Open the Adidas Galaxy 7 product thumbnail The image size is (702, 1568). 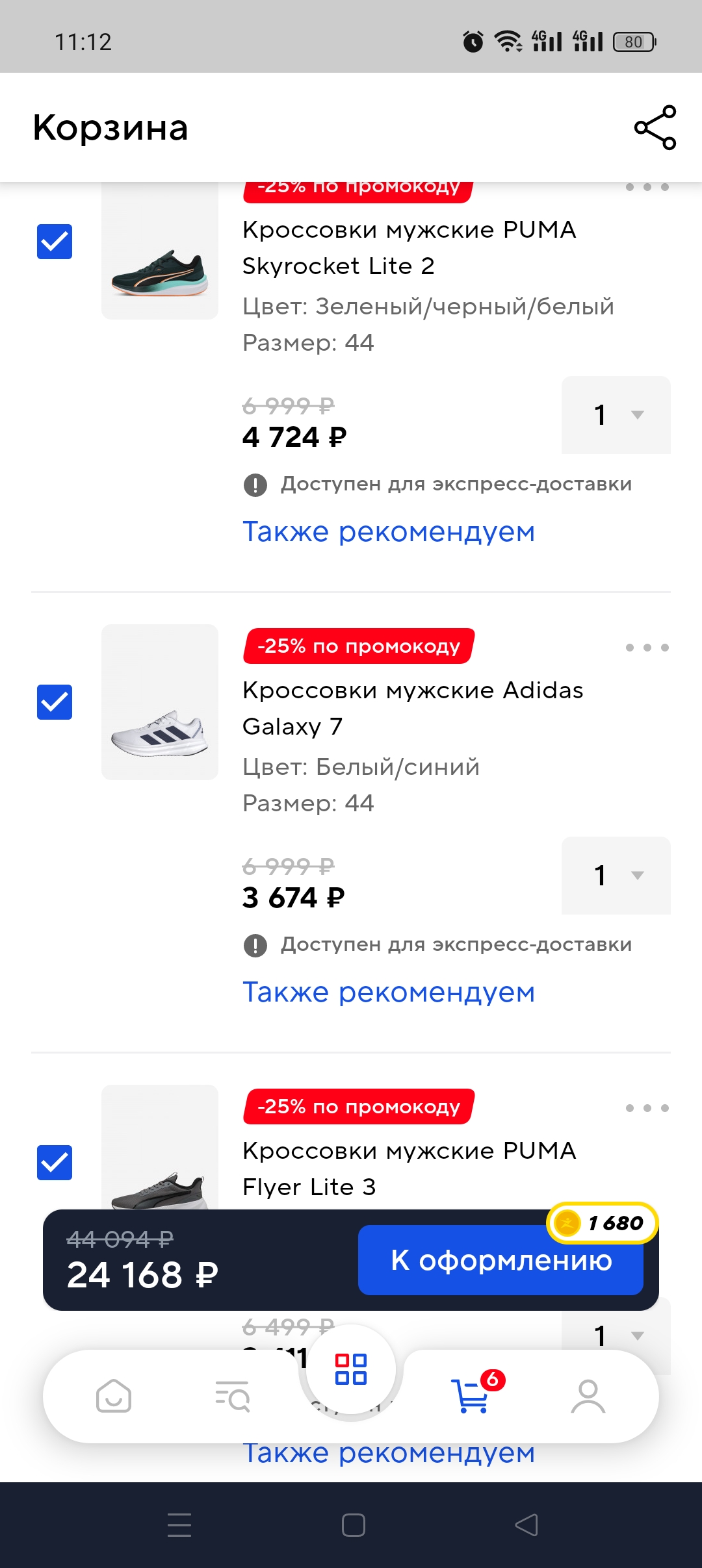[x=160, y=702]
